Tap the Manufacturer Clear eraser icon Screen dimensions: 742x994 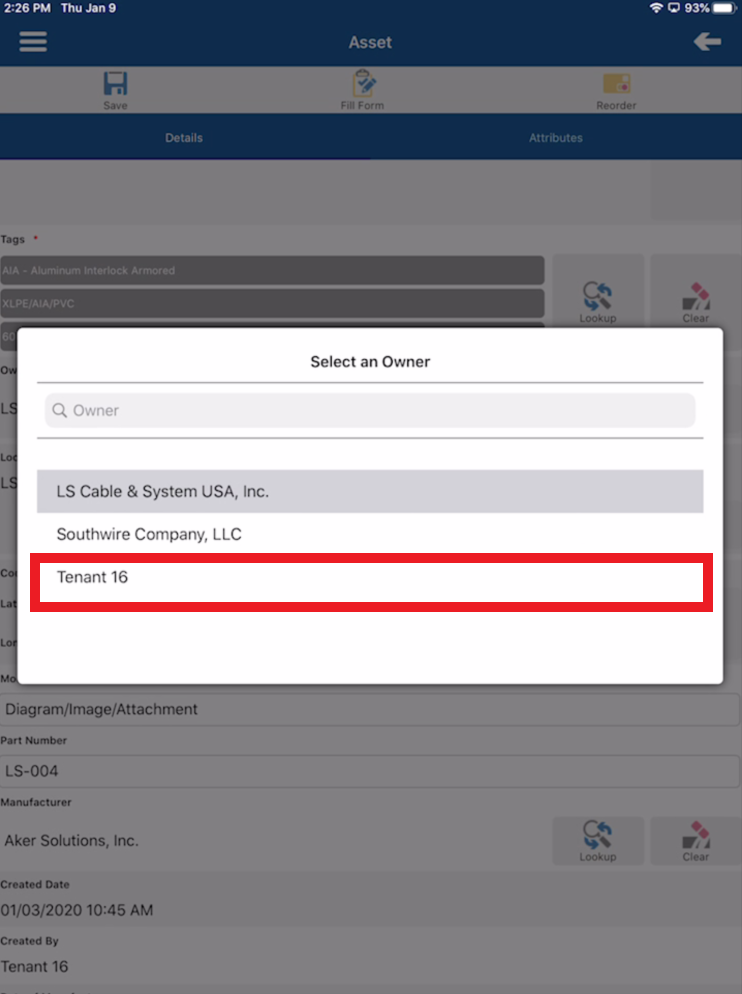tap(696, 835)
